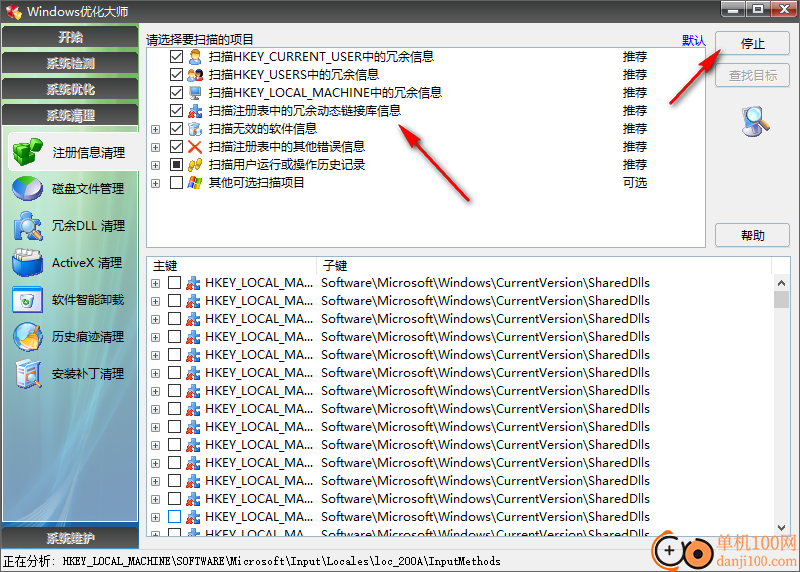Click the fourth result row's registry icon
The image size is (800, 572).
click(193, 337)
